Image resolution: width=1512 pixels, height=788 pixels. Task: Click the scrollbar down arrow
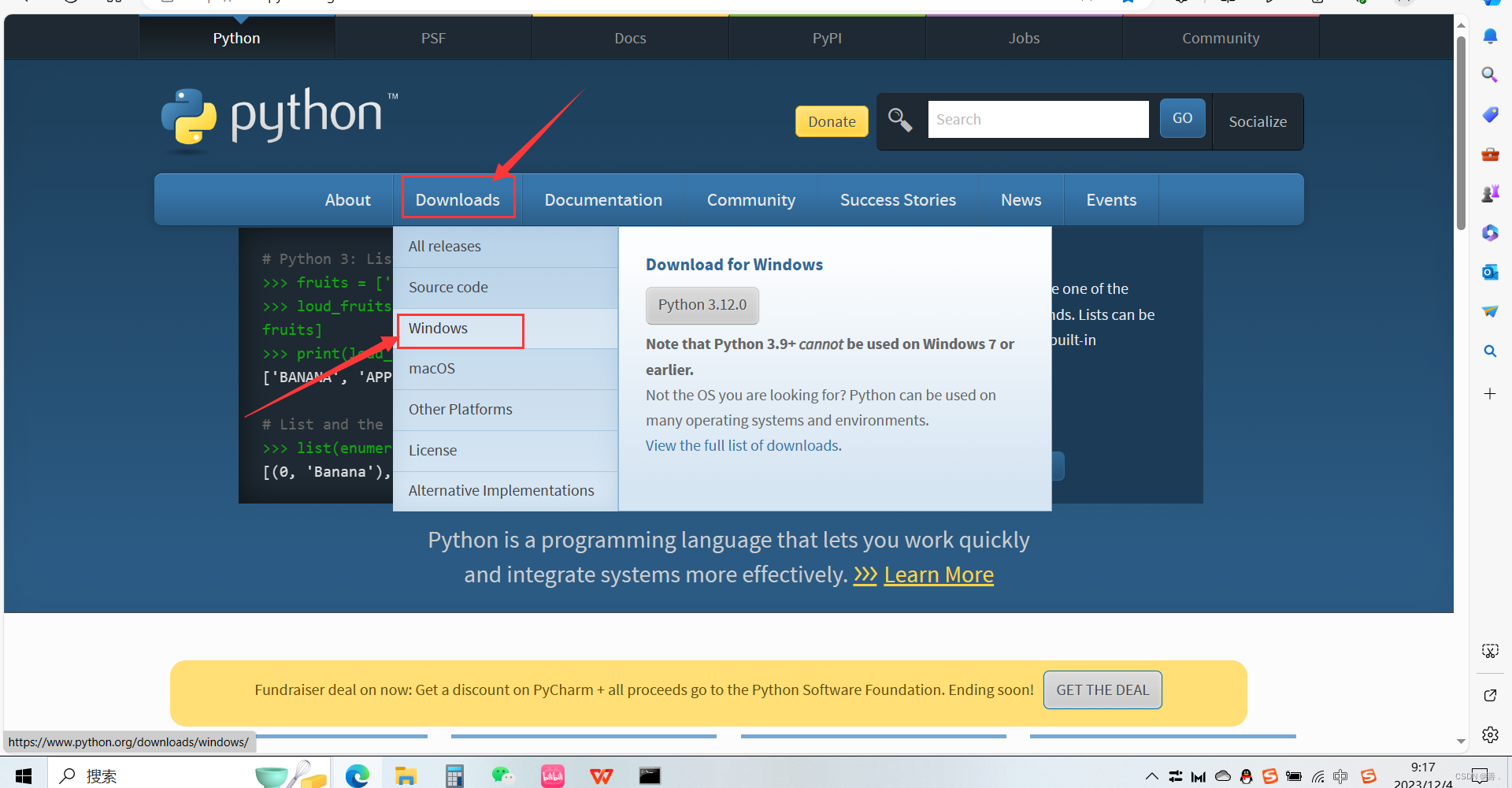(1462, 742)
